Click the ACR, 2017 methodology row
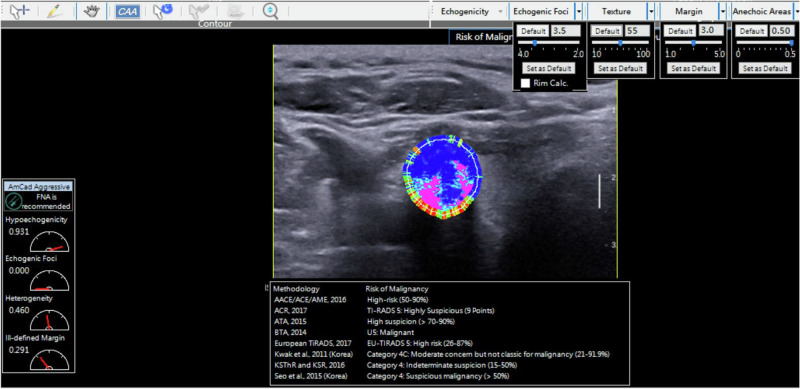This screenshot has height=389, width=800. click(449, 310)
